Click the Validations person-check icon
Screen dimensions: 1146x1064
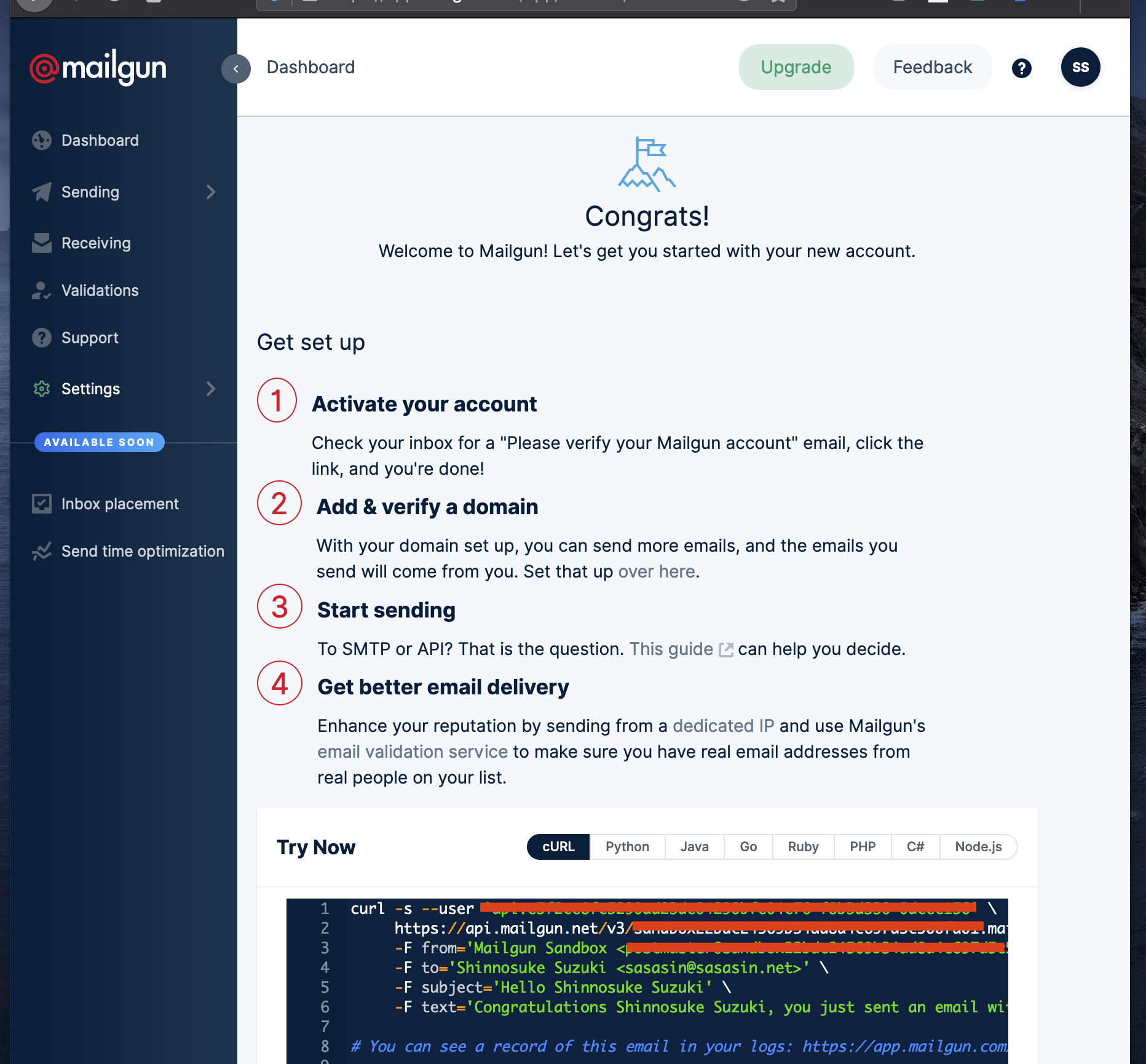pyautogui.click(x=42, y=290)
